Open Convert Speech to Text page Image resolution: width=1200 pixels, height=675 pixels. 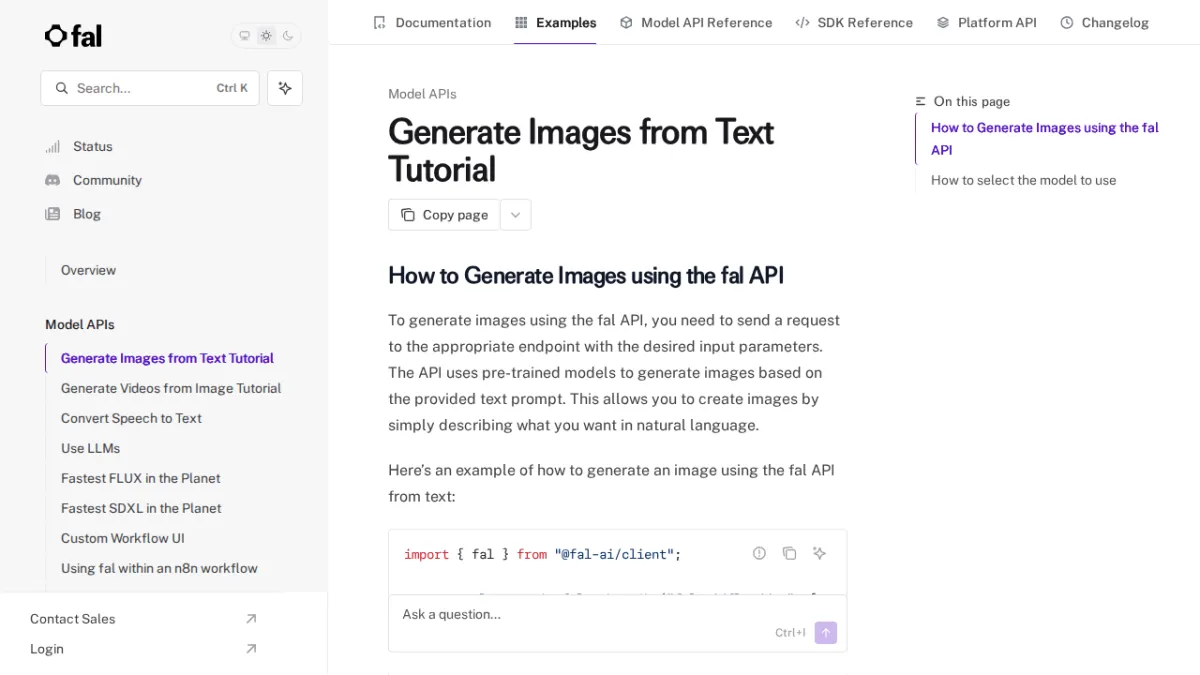(x=131, y=418)
